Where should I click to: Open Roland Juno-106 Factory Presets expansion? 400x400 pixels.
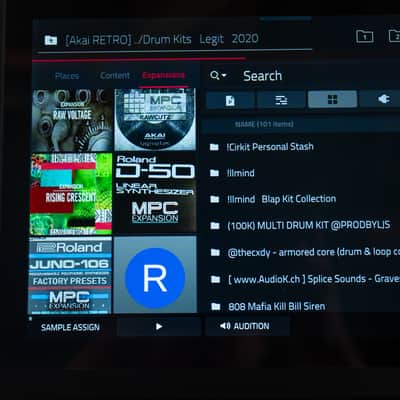pos(70,275)
